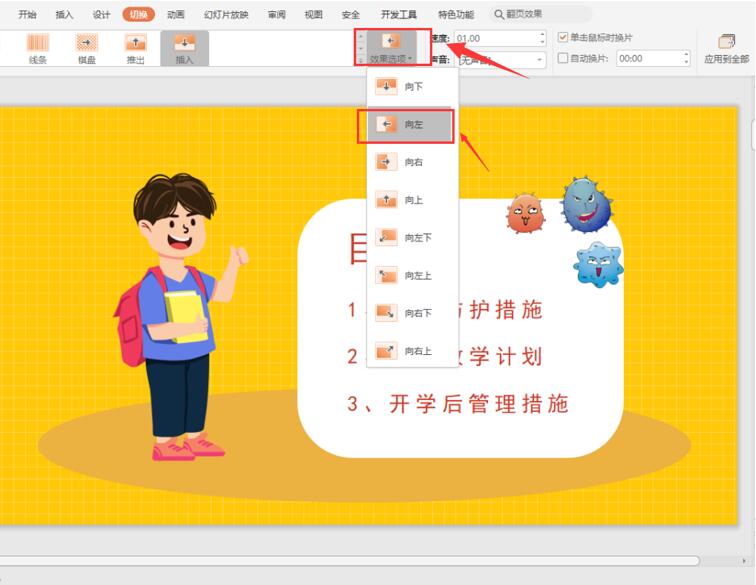This screenshot has width=756, height=585.
Task: Open the 幻灯片放映 ribbon tab
Action: click(x=226, y=14)
